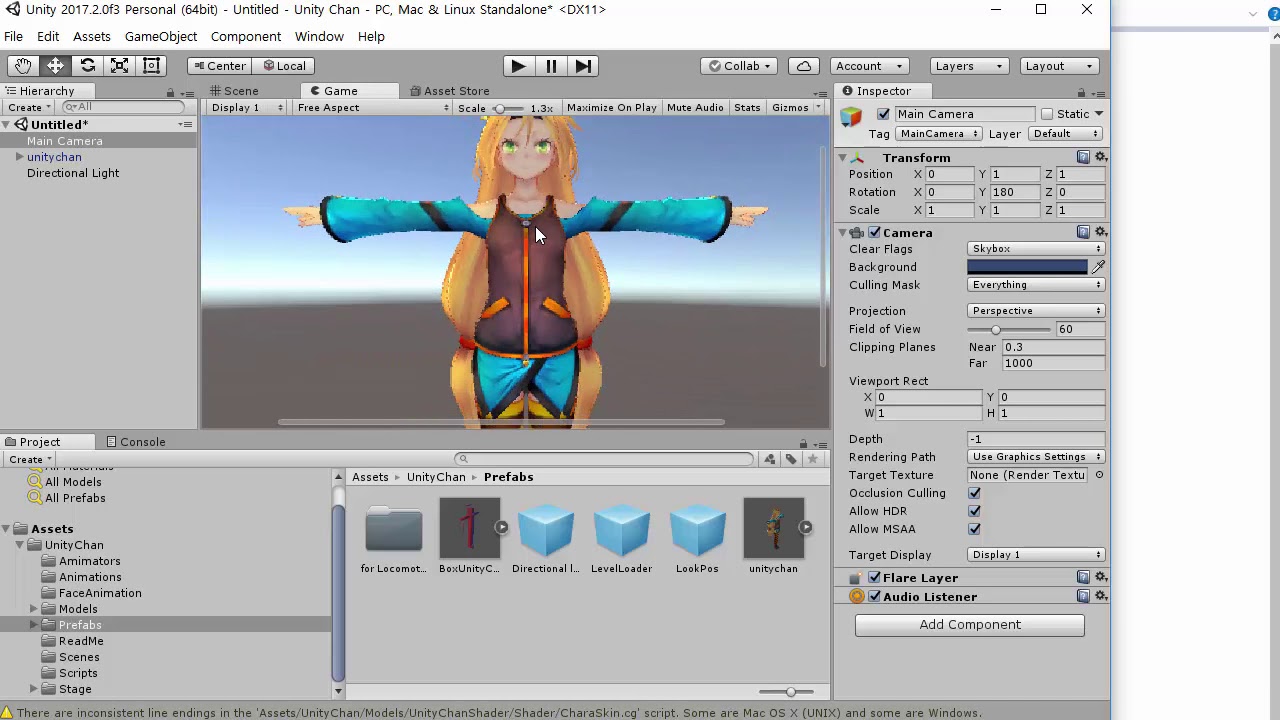Open Transform component help icon
1280x720 pixels.
[x=1083, y=157]
